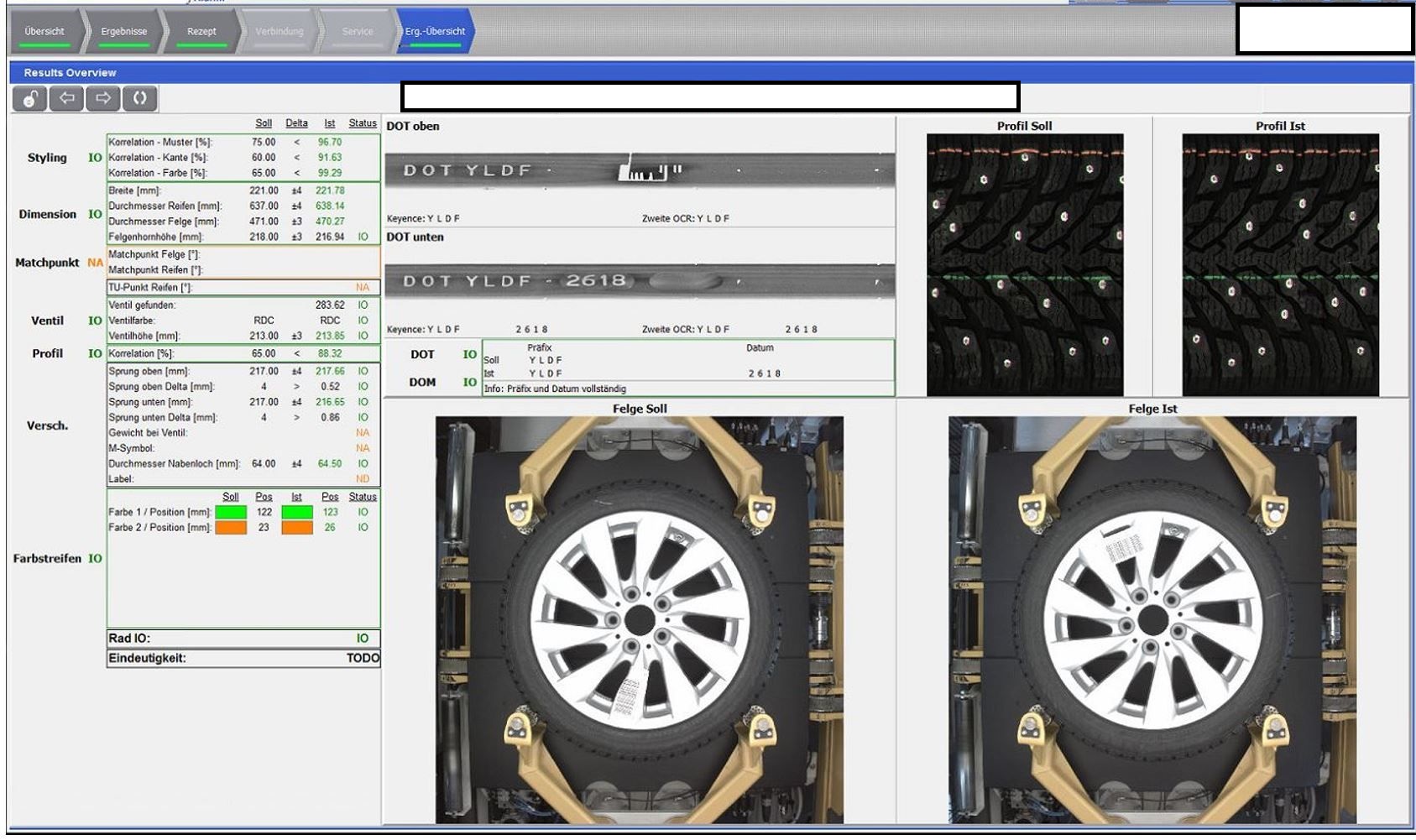Click the Delta column header
The image size is (1416, 840).
pos(296,123)
